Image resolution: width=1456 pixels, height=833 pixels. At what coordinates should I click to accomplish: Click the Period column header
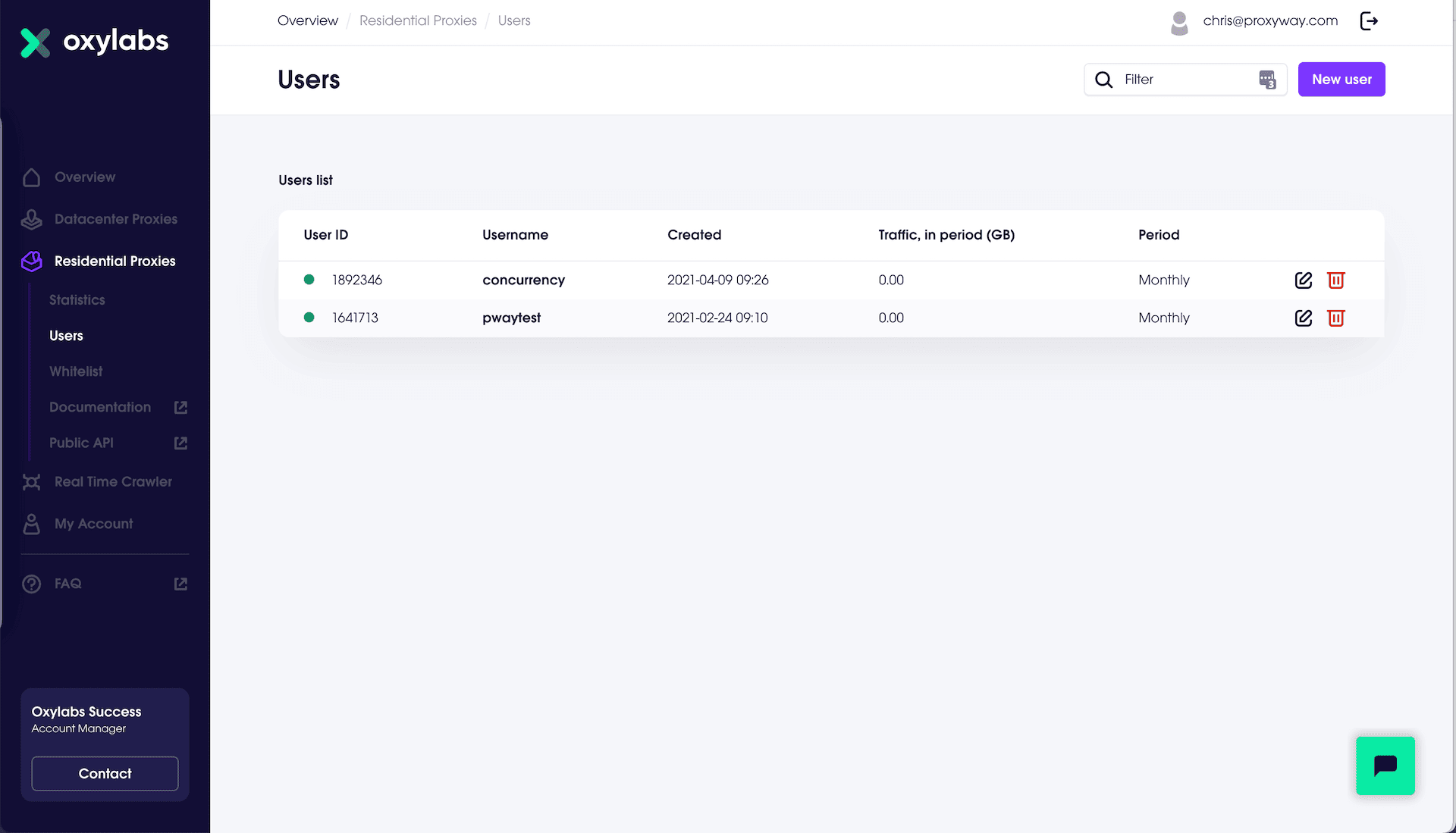click(1159, 235)
